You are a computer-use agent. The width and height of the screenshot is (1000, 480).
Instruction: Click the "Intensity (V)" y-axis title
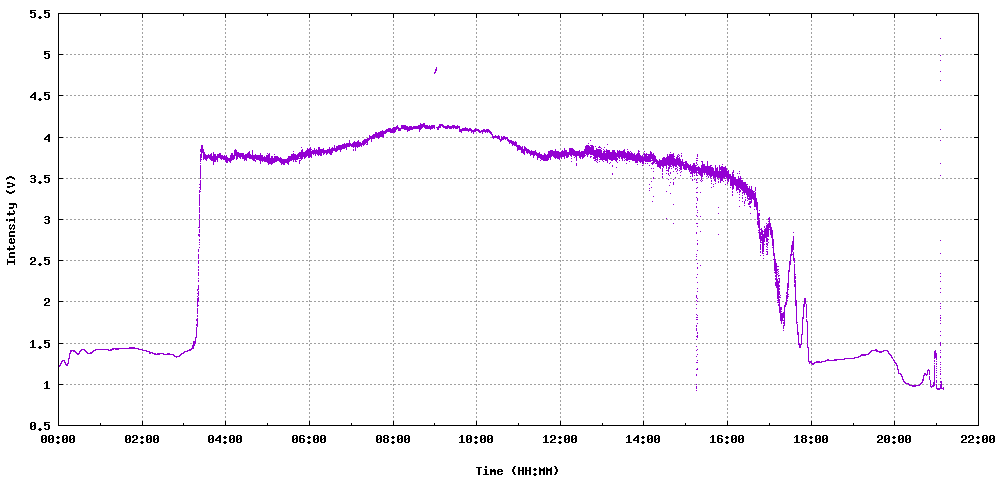pyautogui.click(x=12, y=219)
